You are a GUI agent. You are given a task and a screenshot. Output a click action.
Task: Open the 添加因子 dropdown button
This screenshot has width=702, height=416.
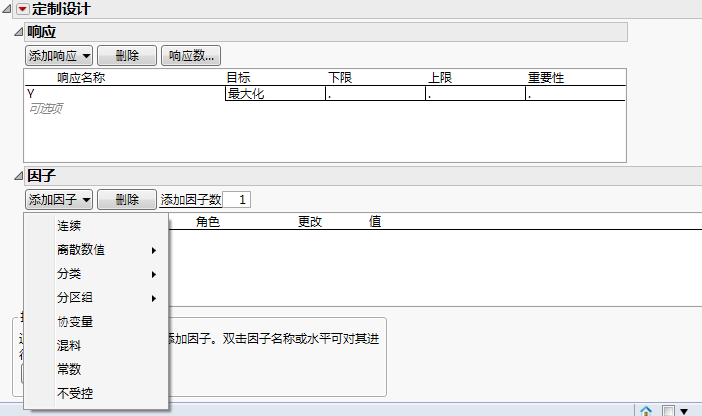[59, 200]
